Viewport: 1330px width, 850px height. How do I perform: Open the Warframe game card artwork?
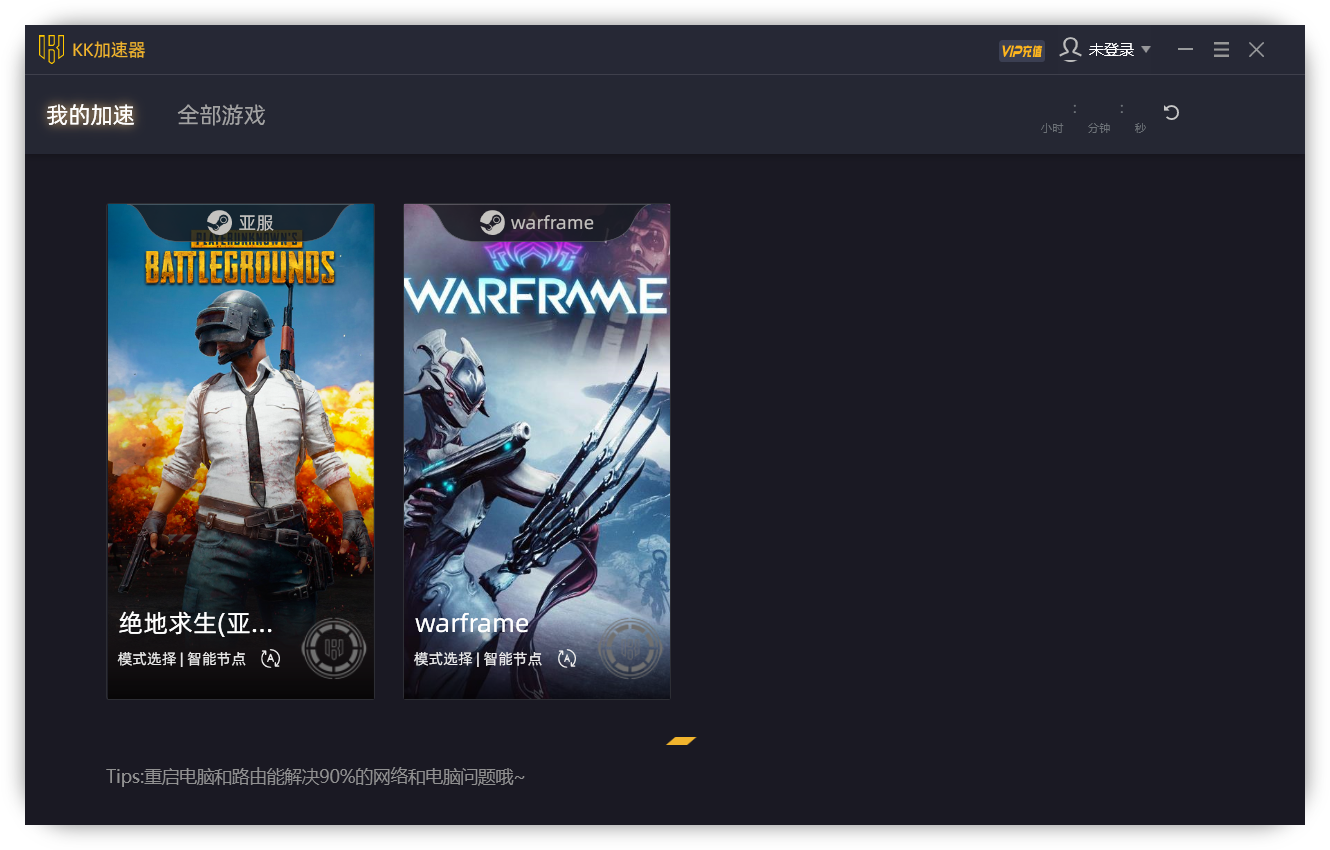click(537, 451)
